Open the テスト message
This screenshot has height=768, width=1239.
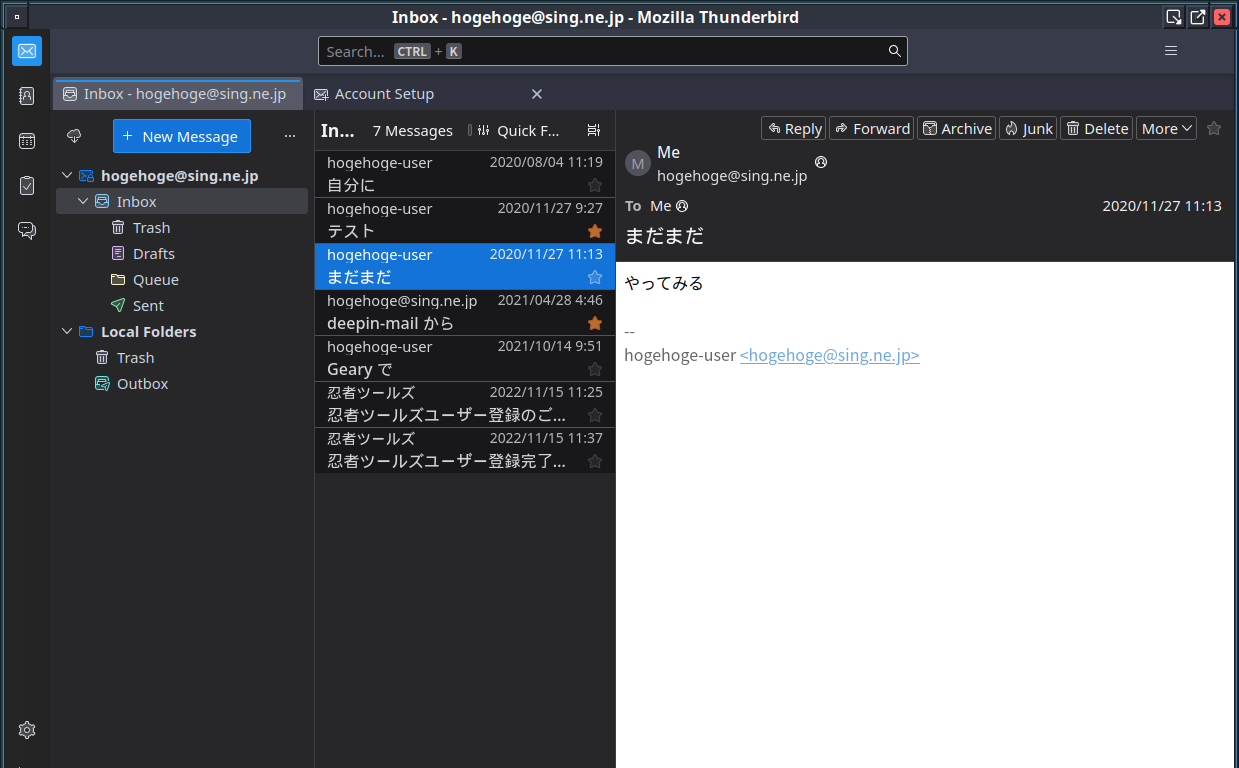pyautogui.click(x=465, y=220)
